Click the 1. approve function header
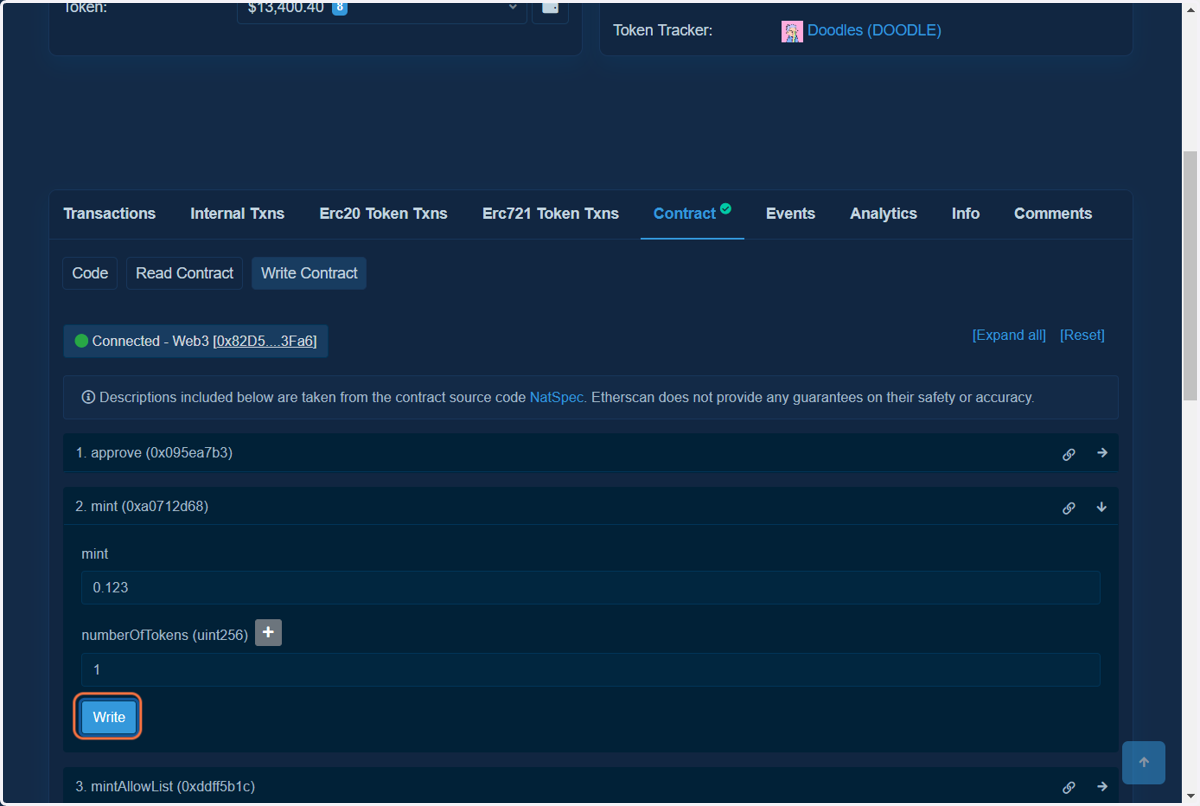Screen dimensions: 1200x806 591,453
